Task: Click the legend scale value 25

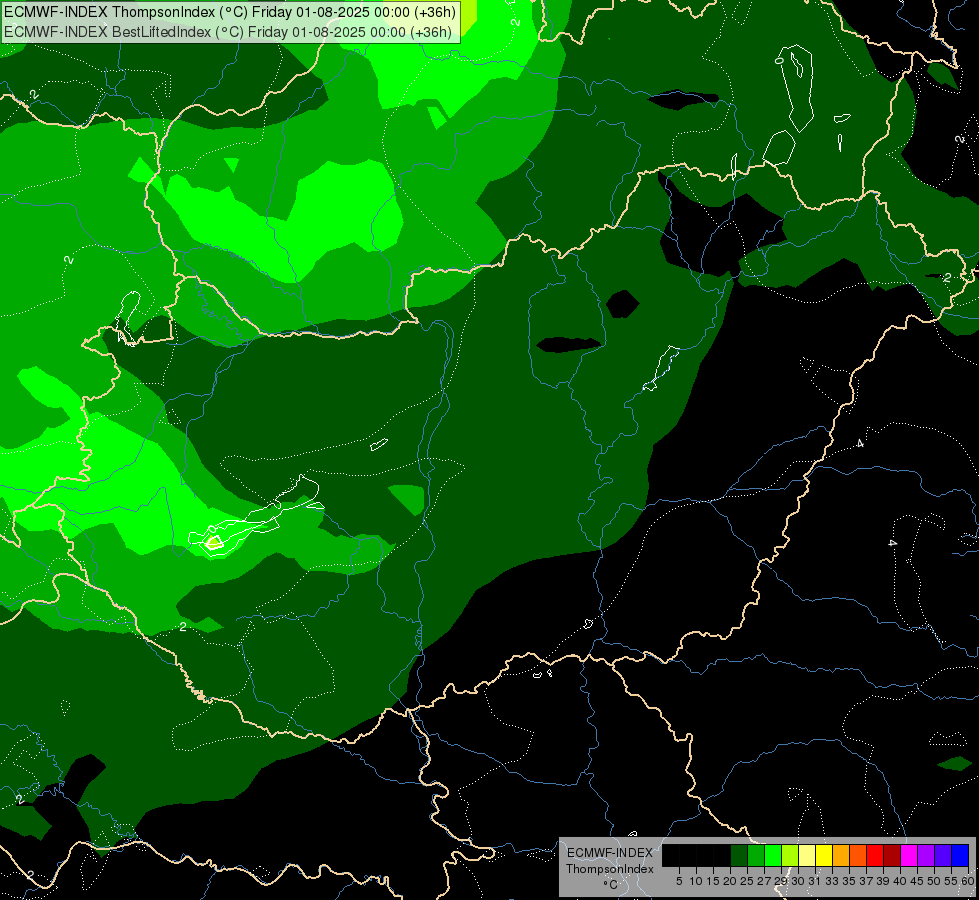Action: click(x=747, y=881)
